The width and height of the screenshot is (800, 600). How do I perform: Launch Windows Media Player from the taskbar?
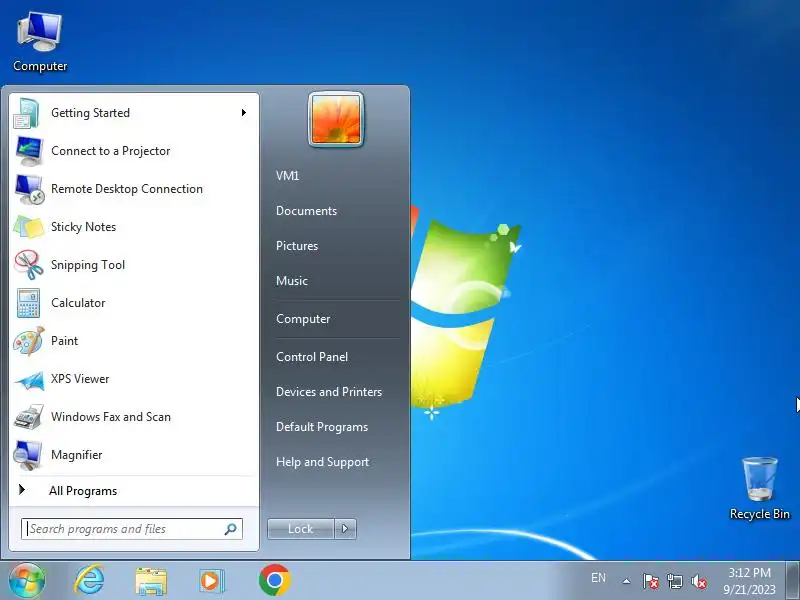211,581
